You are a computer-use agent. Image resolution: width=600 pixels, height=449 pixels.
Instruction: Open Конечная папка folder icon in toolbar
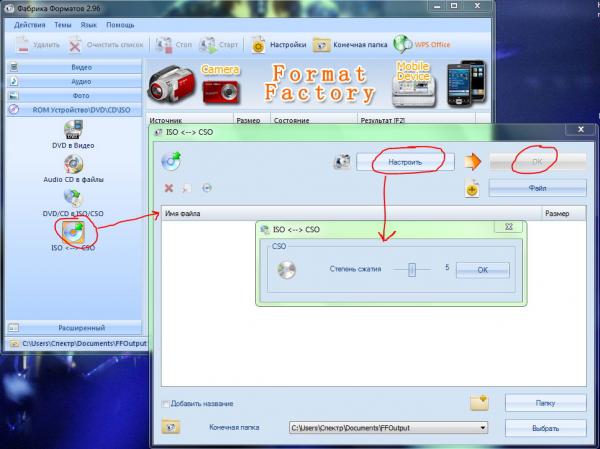(321, 45)
